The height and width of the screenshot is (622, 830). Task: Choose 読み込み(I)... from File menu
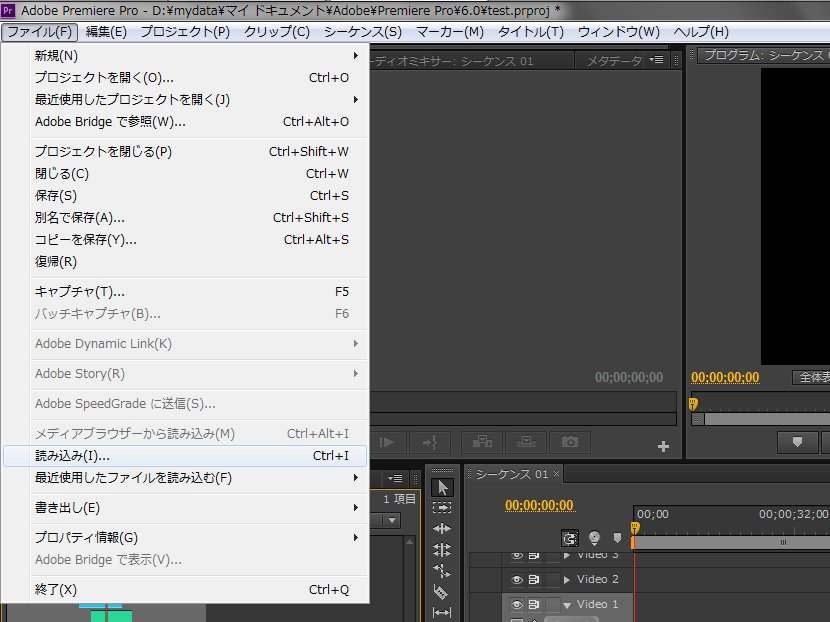pyautogui.click(x=186, y=456)
